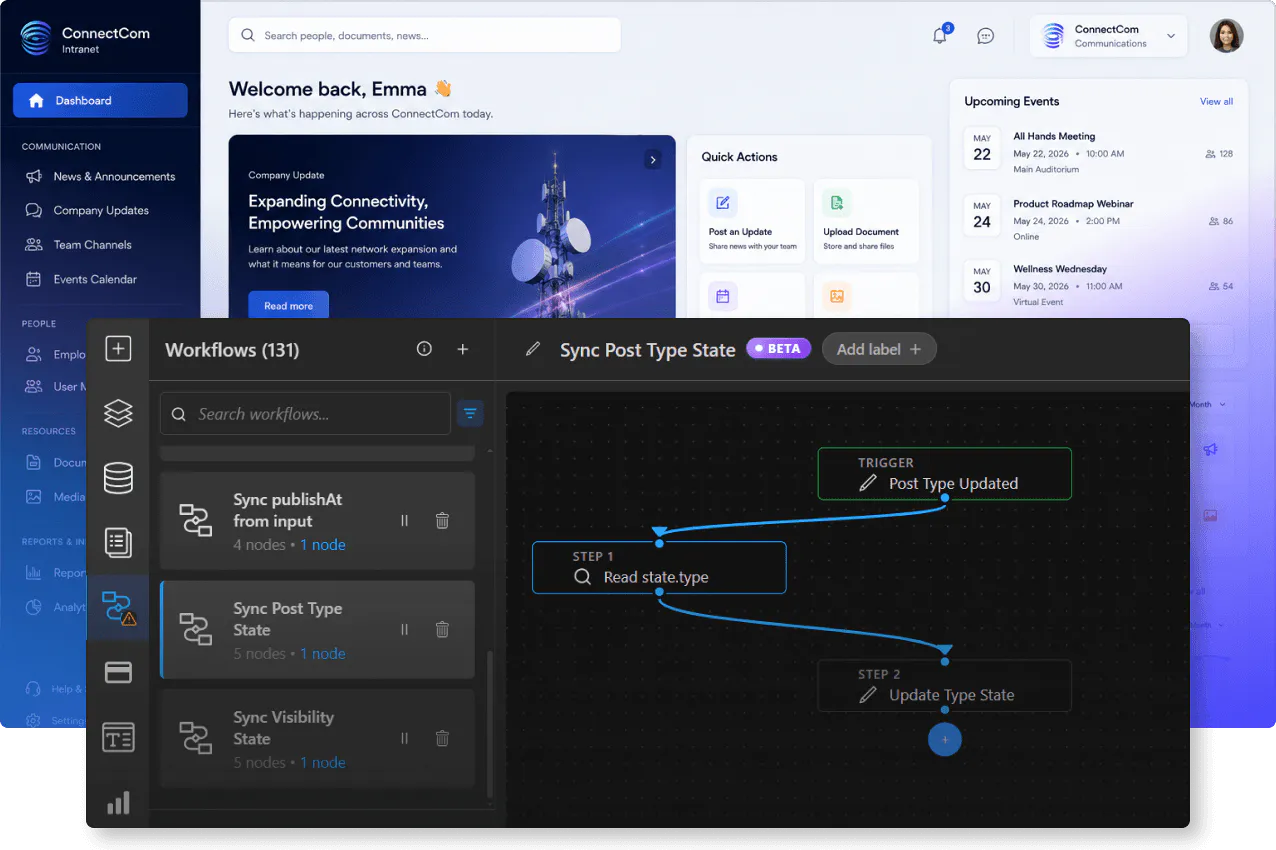
Task: Open the database icon in dark sidebar
Action: (118, 478)
